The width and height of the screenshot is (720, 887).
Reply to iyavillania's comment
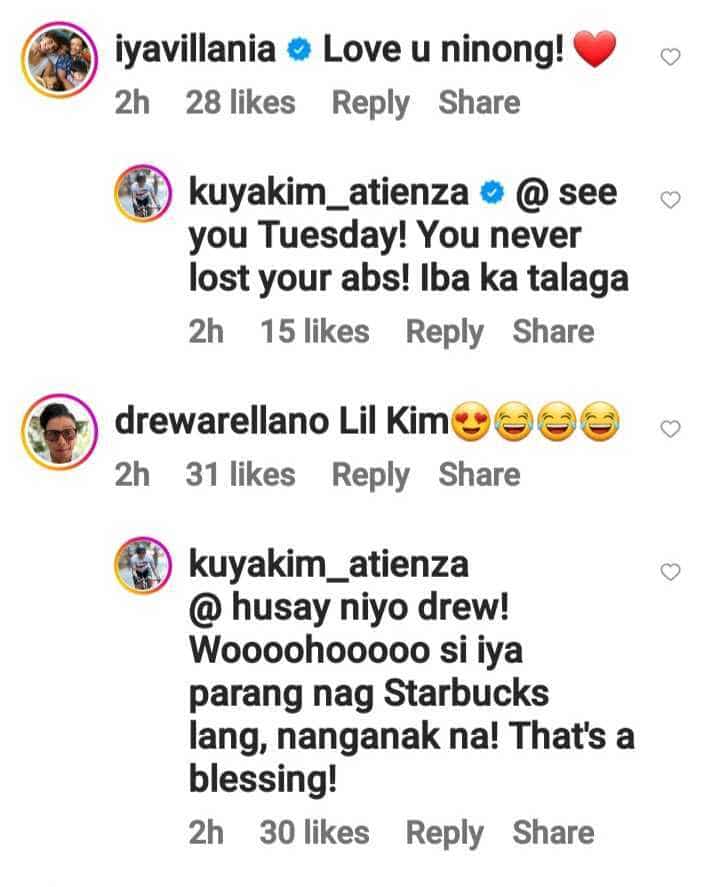(x=370, y=104)
